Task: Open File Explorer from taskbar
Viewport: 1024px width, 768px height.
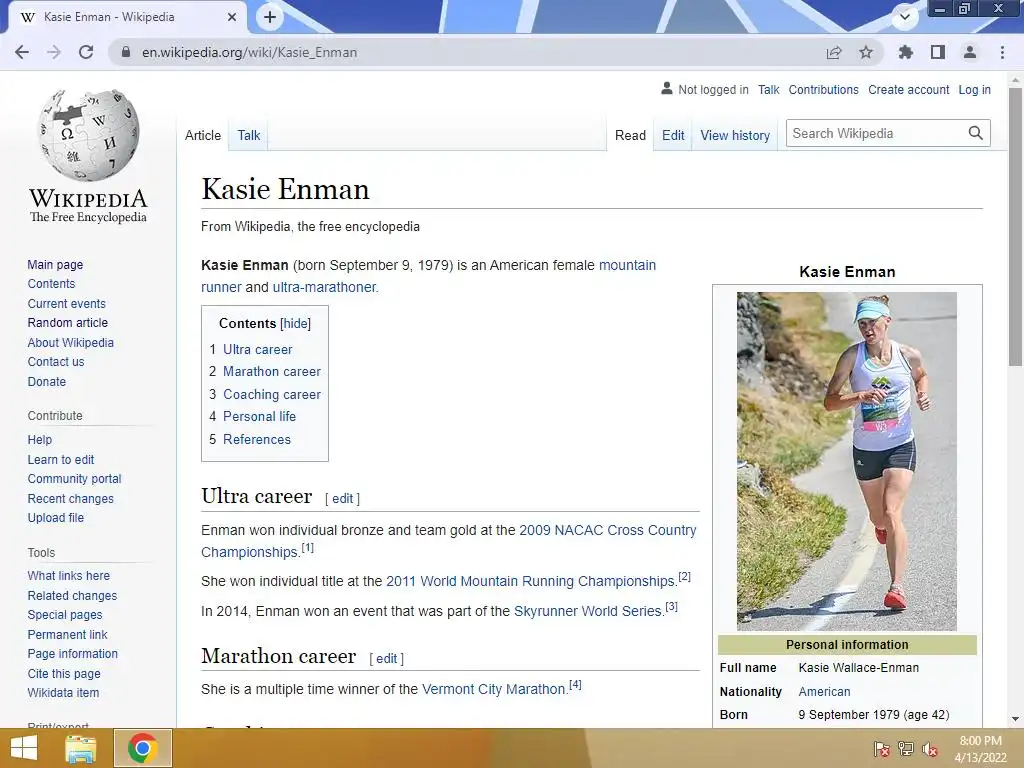Action: point(81,748)
